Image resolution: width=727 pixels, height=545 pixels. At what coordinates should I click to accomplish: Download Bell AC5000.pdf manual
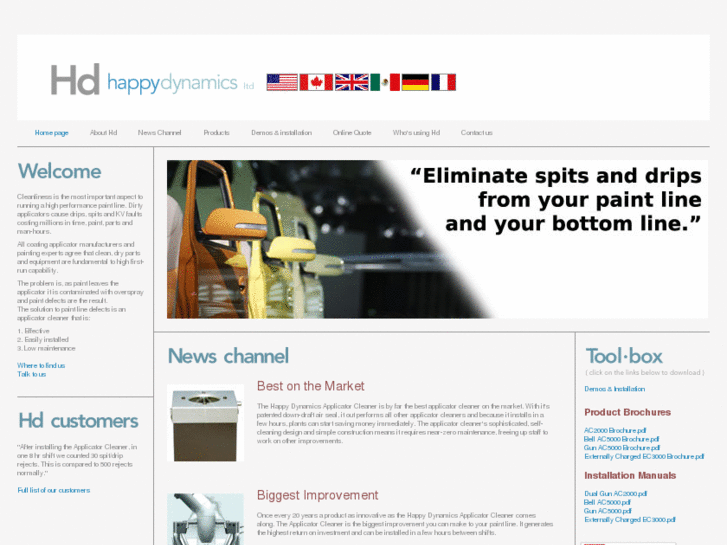[607, 502]
